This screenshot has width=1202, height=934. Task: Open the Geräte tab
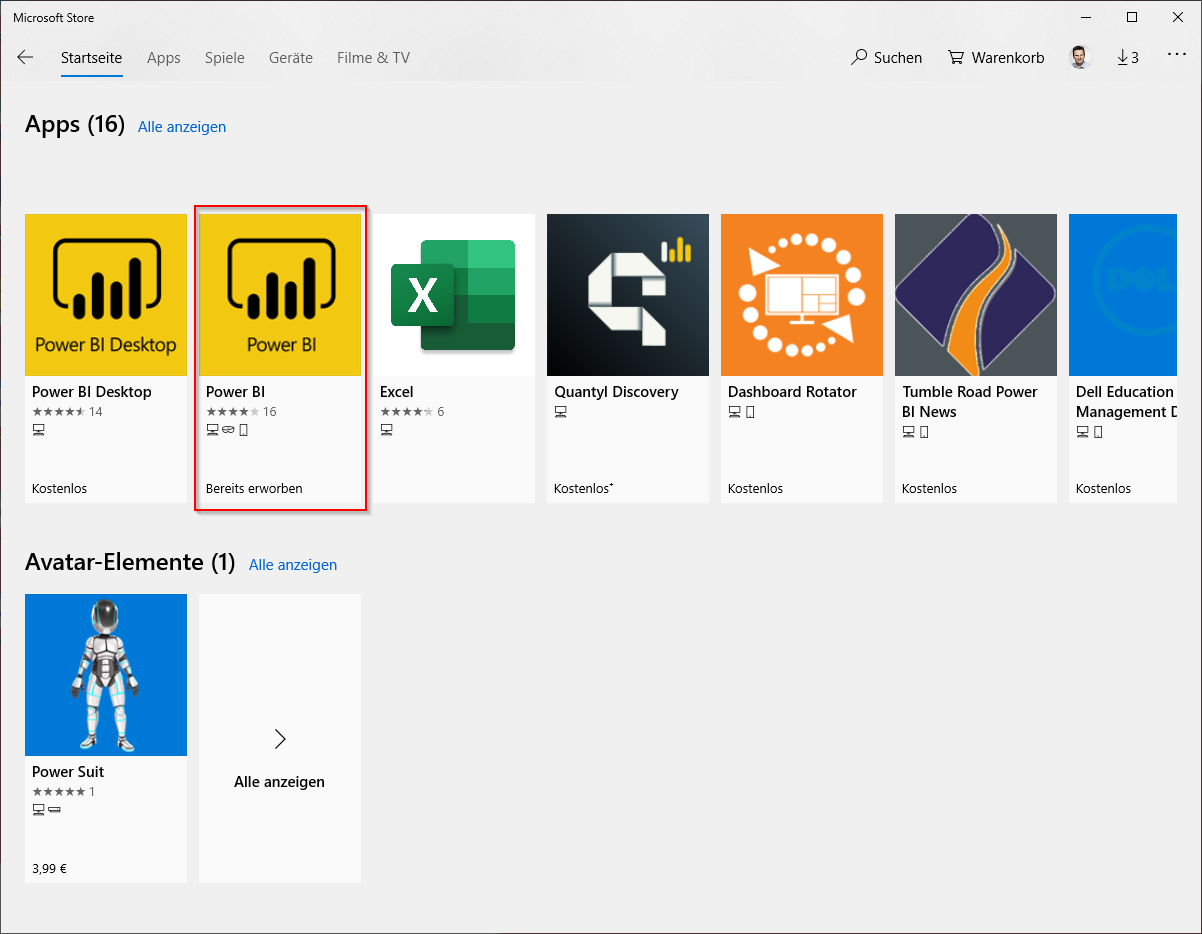pyautogui.click(x=291, y=58)
